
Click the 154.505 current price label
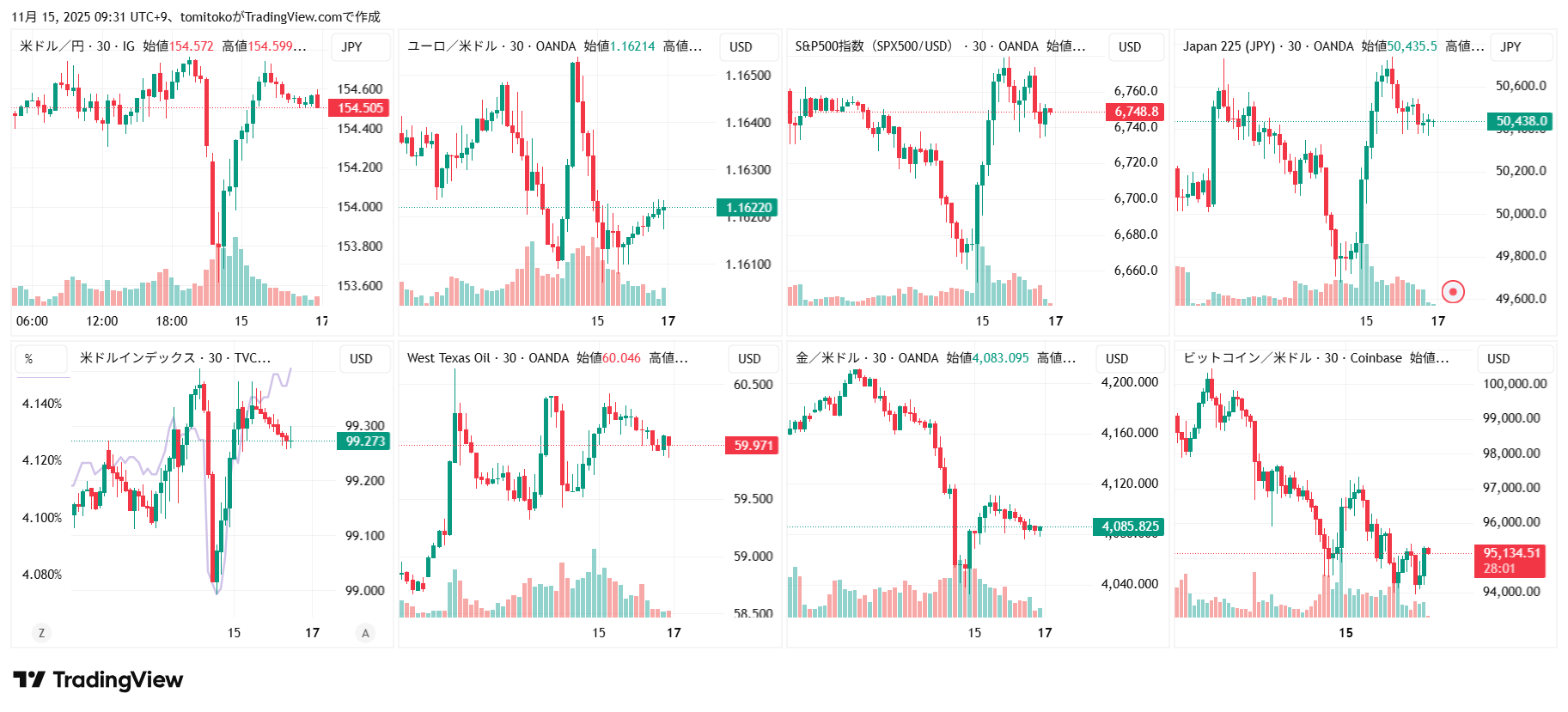pos(359,108)
